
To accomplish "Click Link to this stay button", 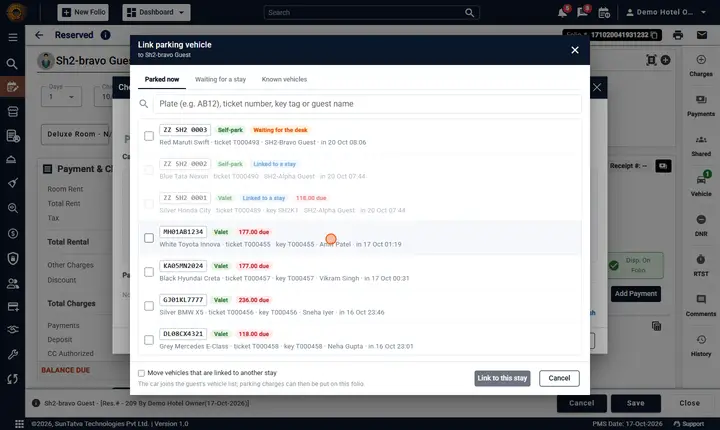I will coord(502,378).
